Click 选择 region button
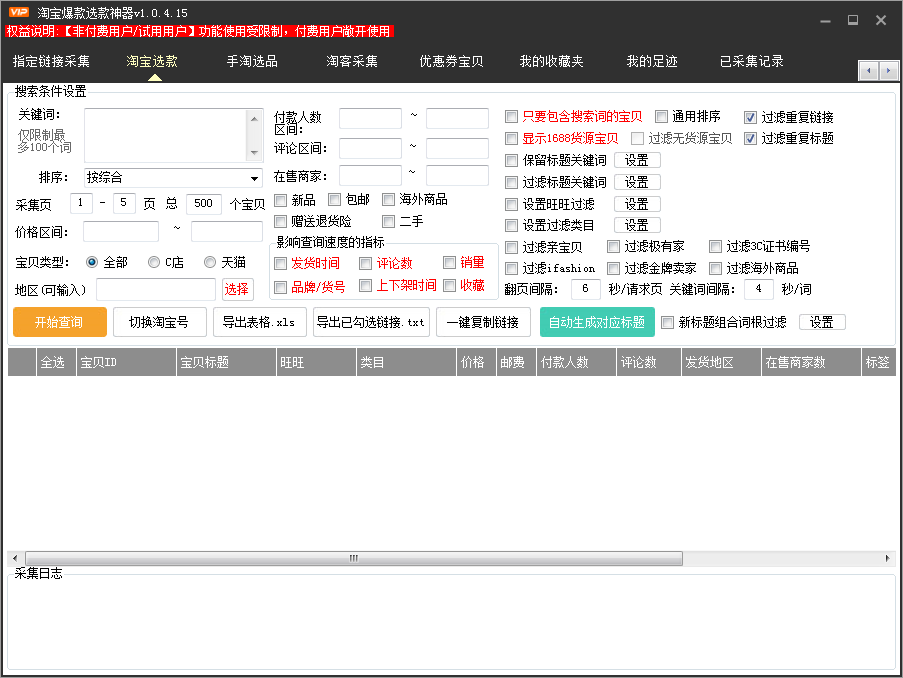 [x=237, y=289]
